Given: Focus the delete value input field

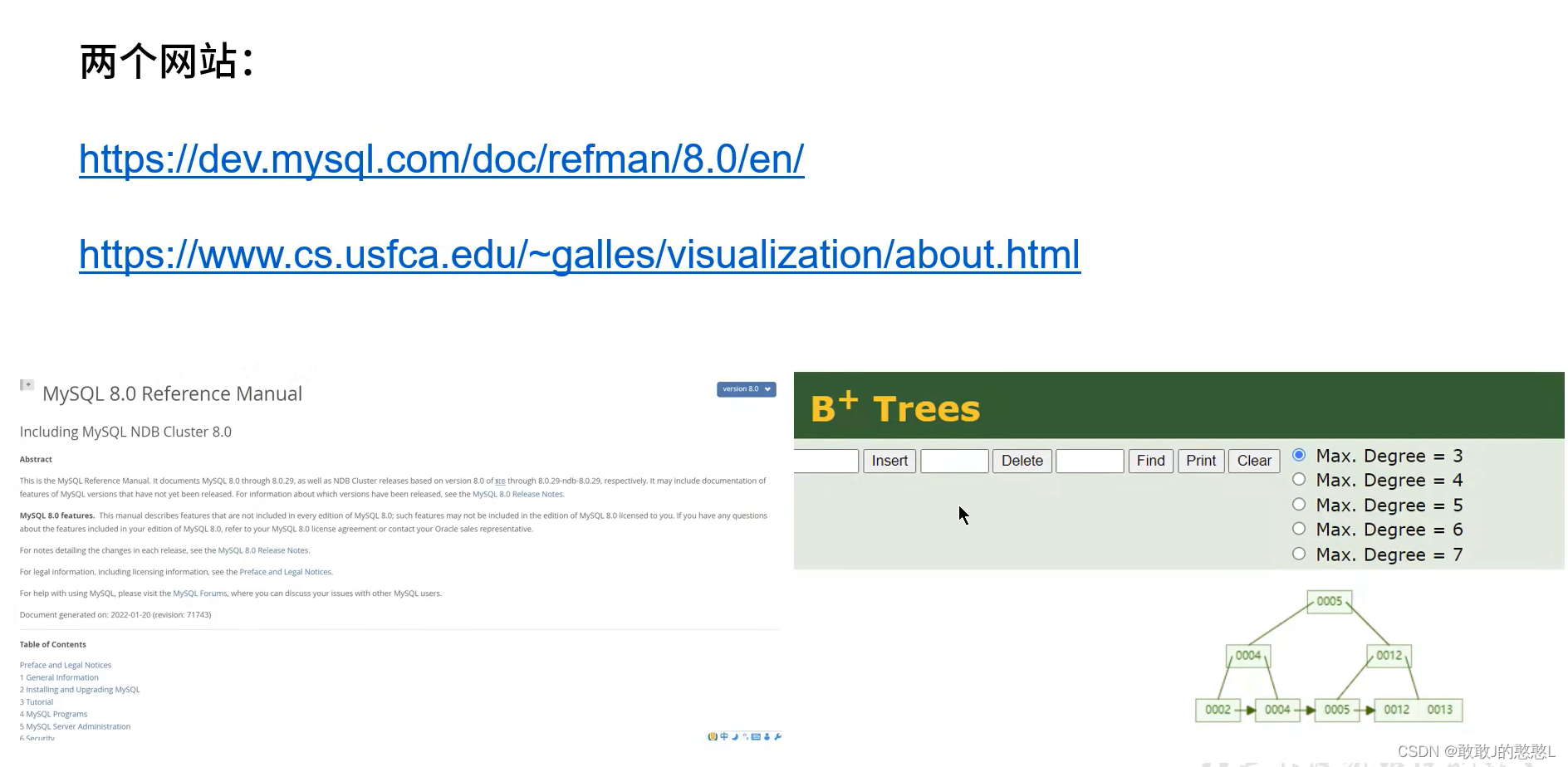Looking at the screenshot, I should point(954,461).
